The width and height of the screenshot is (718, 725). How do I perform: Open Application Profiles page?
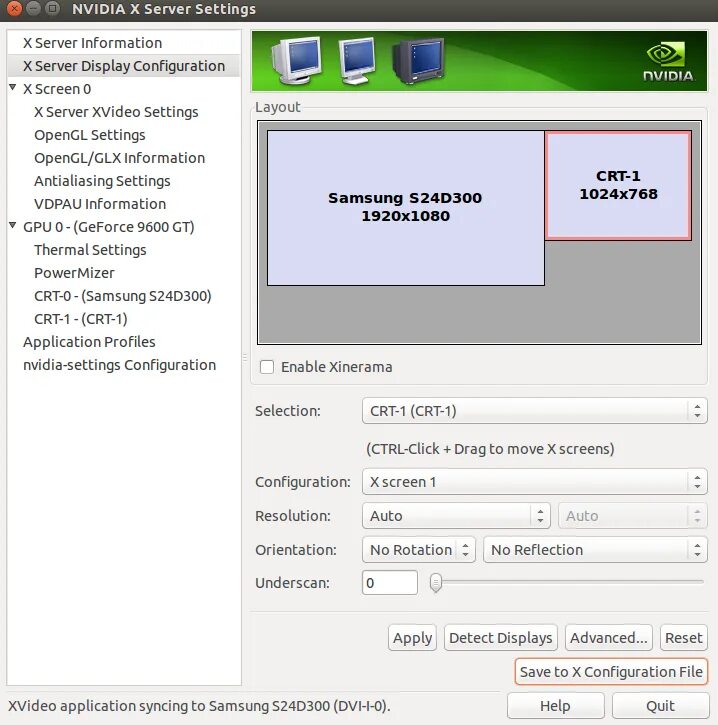coord(89,342)
